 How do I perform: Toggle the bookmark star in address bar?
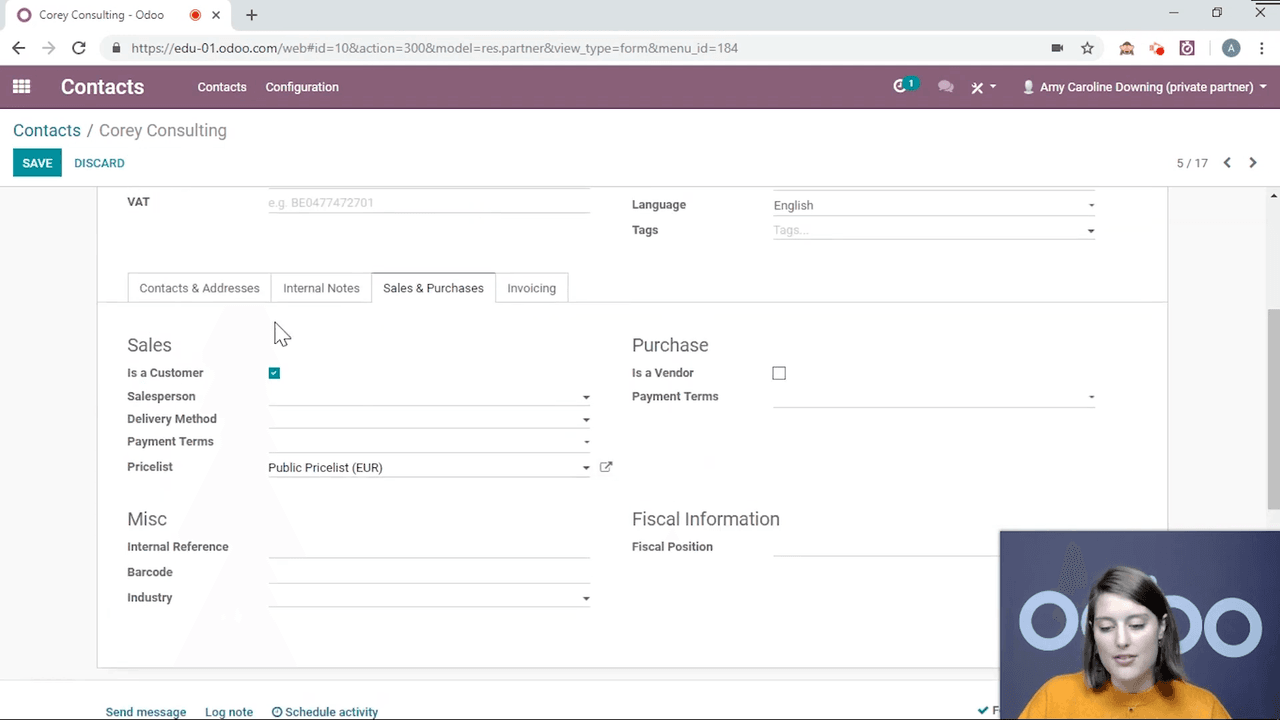[1087, 47]
